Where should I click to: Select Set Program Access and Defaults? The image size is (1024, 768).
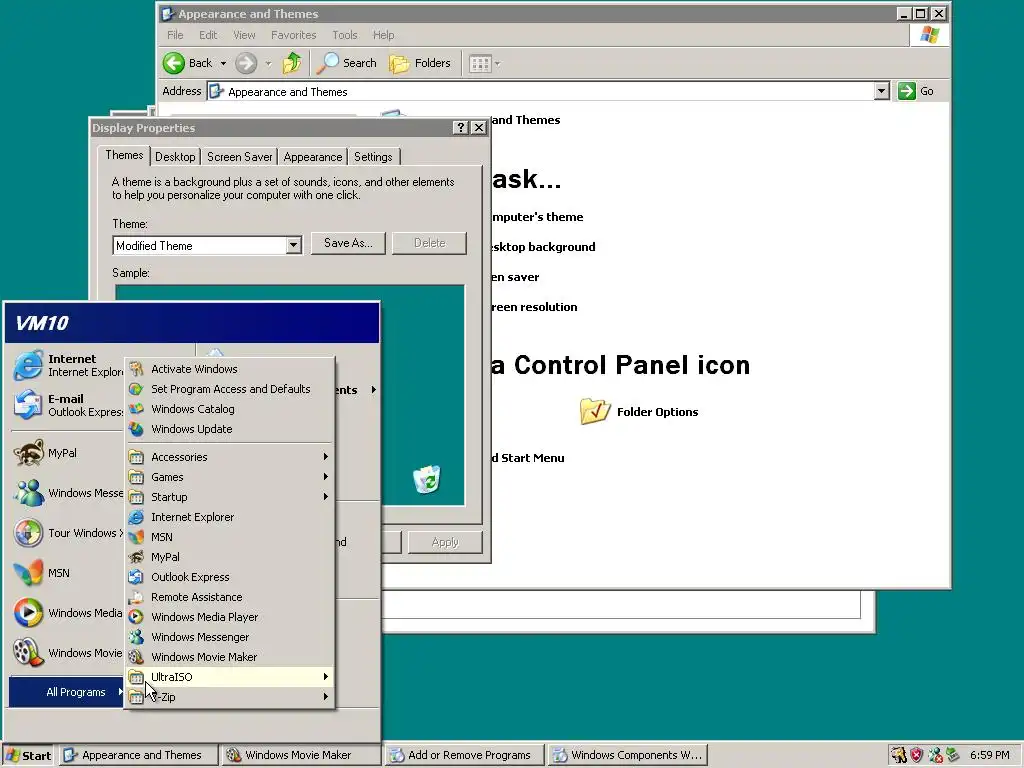230,389
